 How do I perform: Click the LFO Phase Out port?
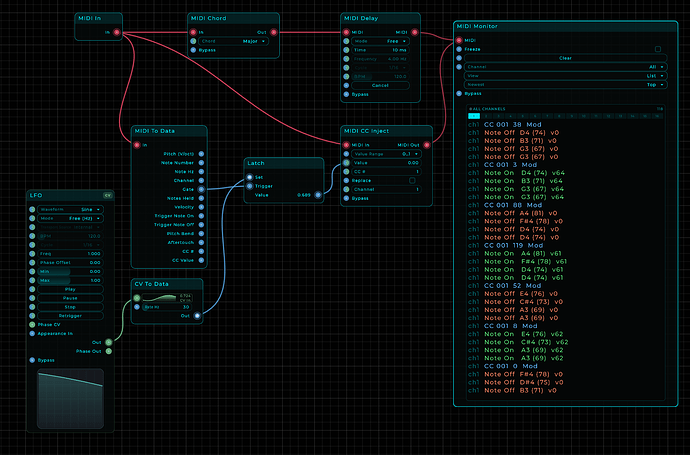(x=109, y=351)
